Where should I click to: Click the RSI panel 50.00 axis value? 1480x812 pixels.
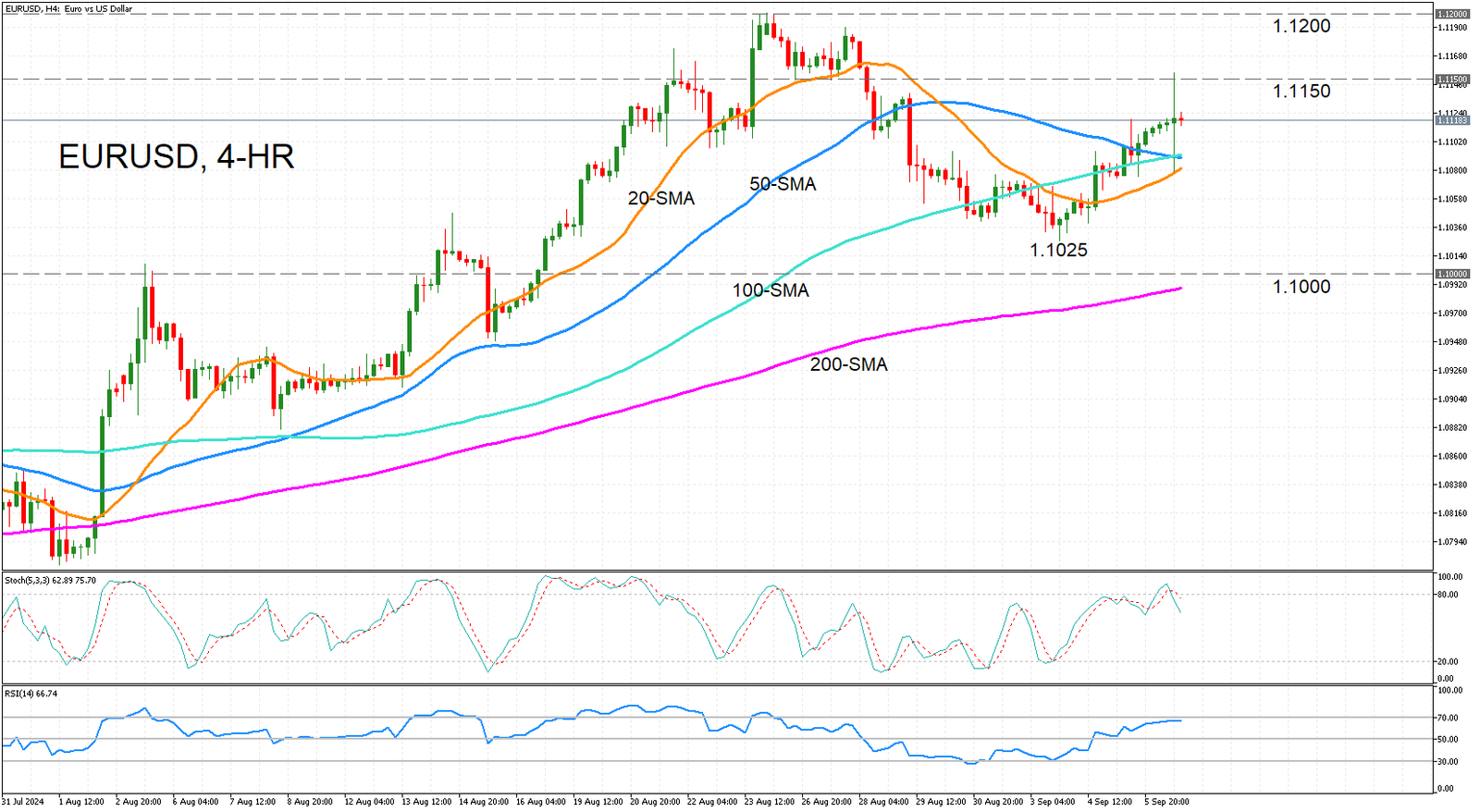1449,740
